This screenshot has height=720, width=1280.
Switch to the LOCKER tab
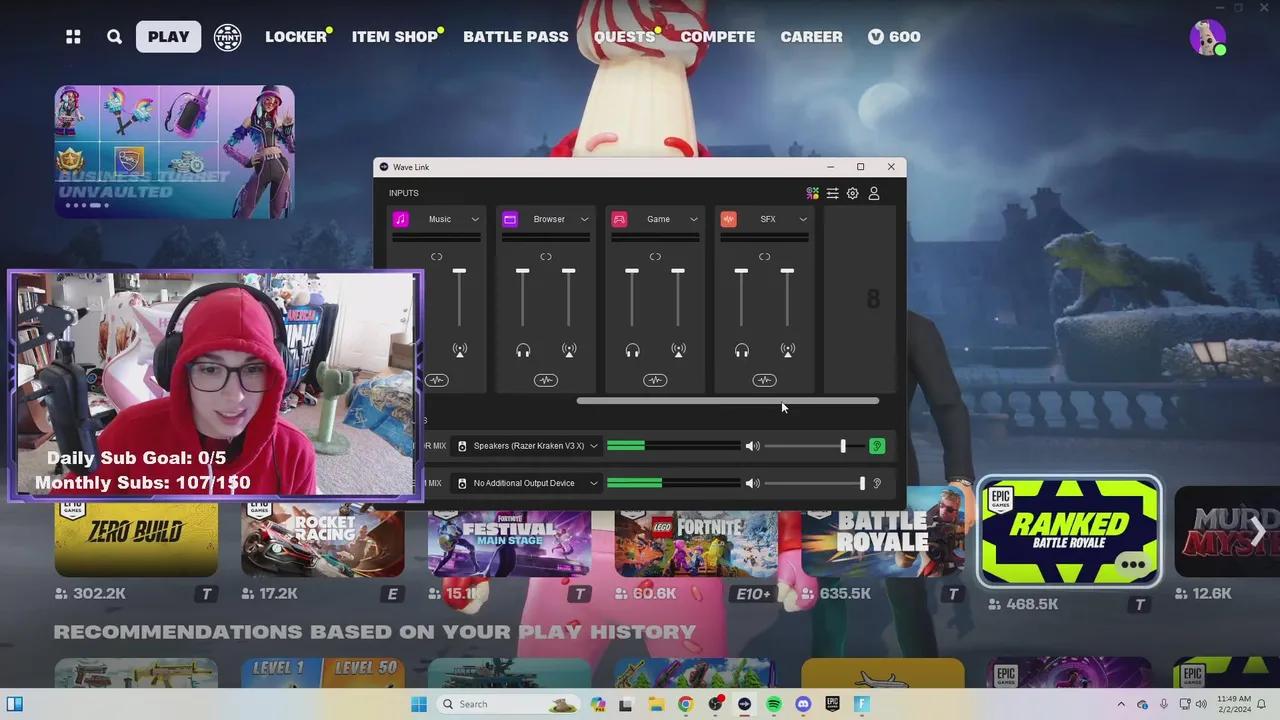click(x=296, y=37)
